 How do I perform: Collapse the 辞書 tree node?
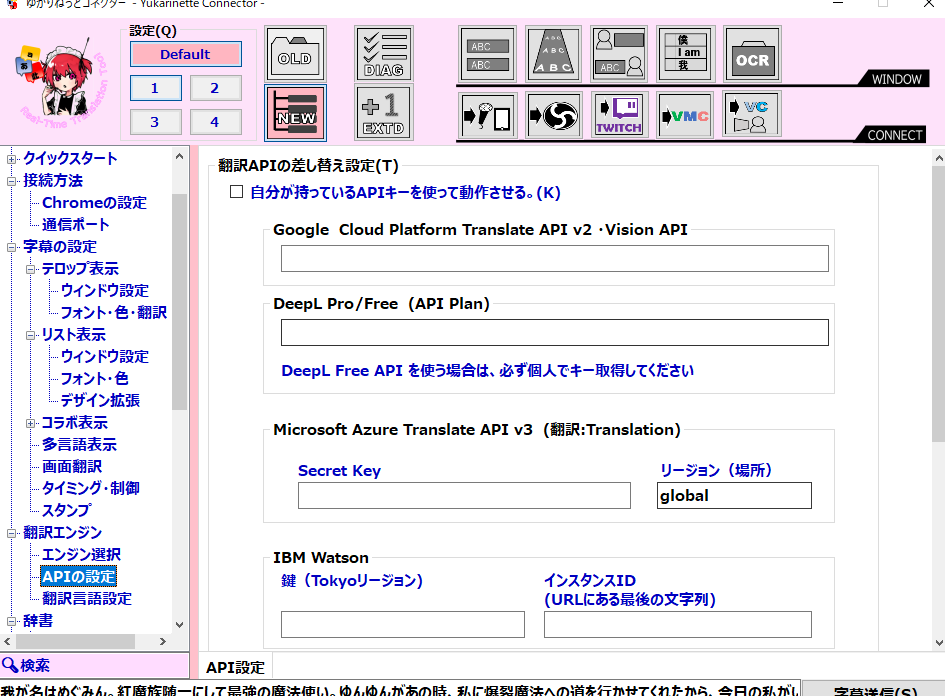[x=11, y=621]
